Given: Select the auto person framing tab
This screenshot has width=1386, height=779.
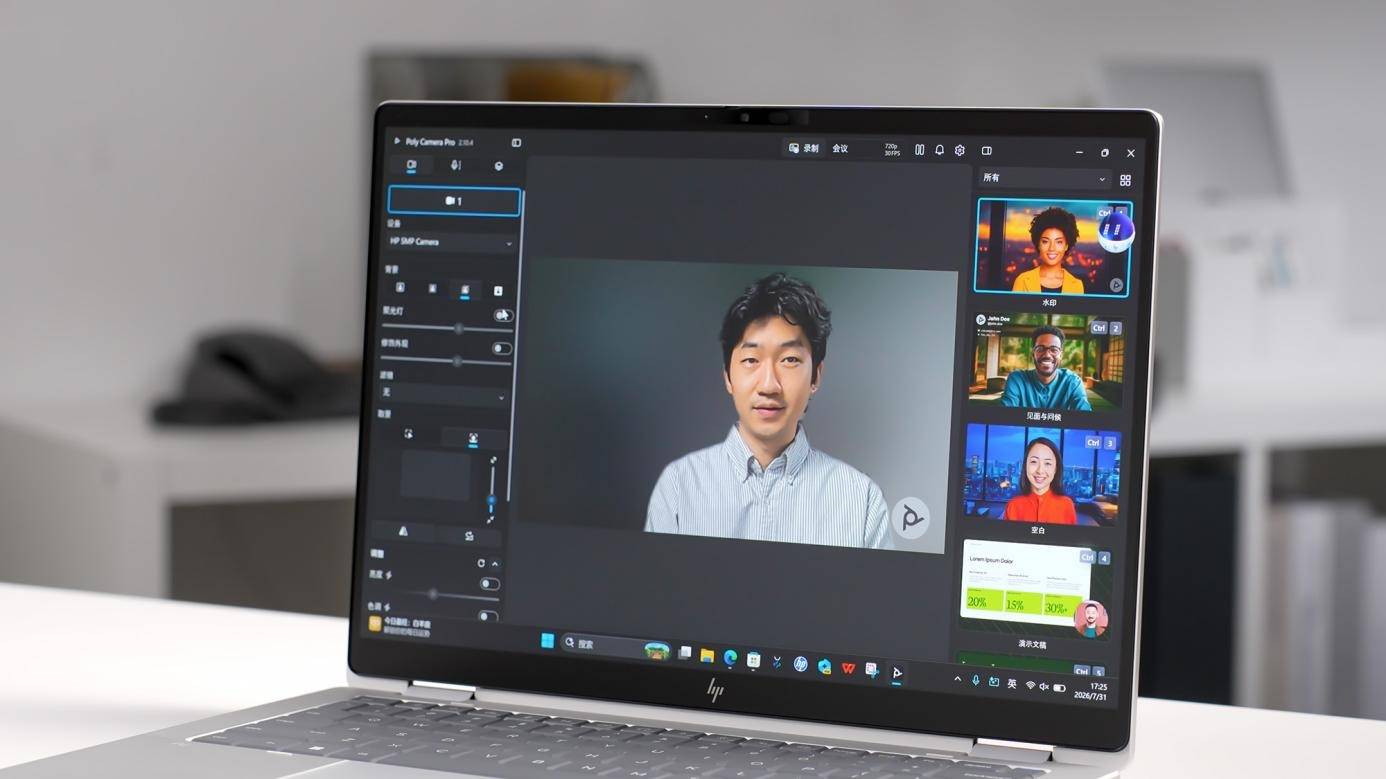Looking at the screenshot, I should [473, 438].
